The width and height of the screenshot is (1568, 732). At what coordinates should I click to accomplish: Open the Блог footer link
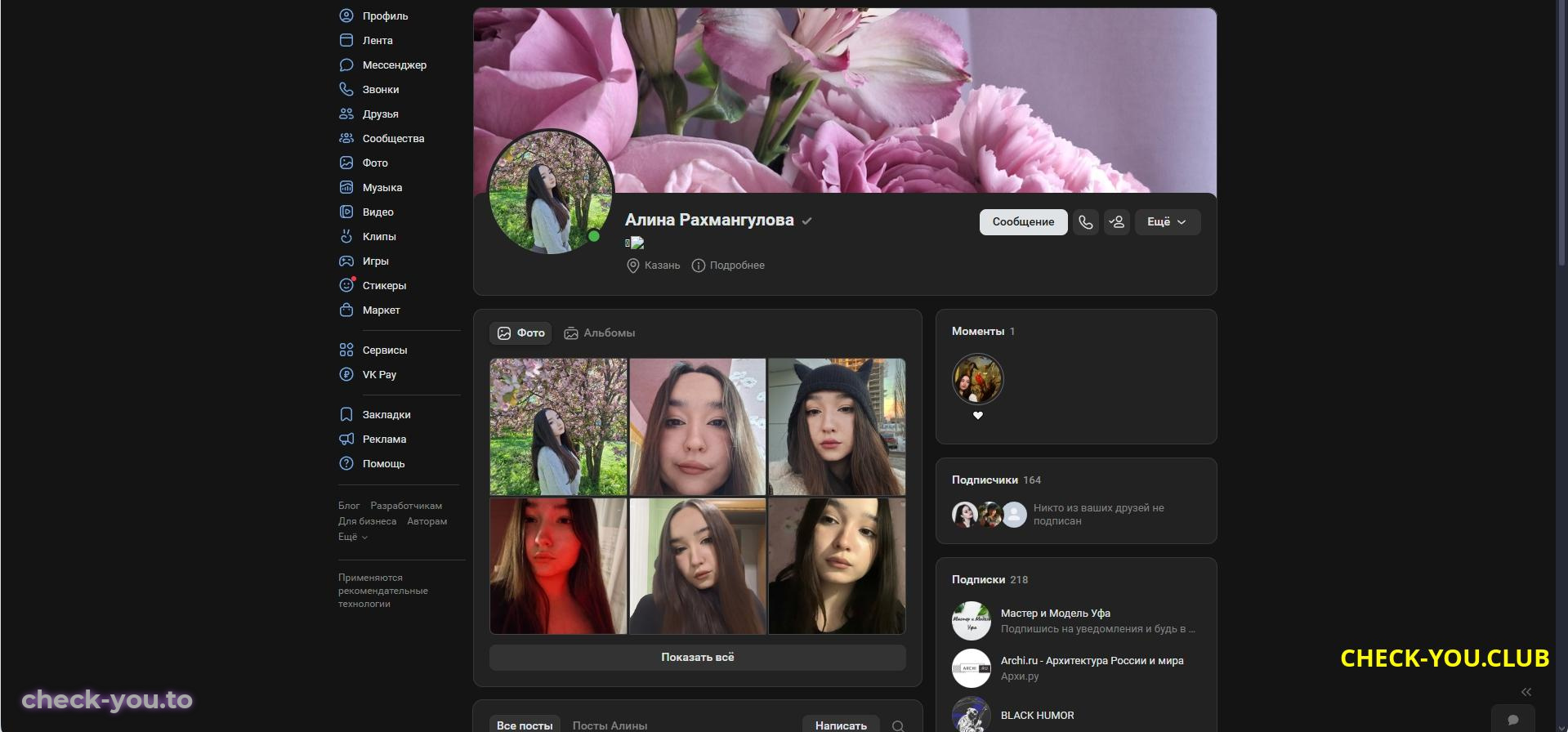pyautogui.click(x=349, y=506)
